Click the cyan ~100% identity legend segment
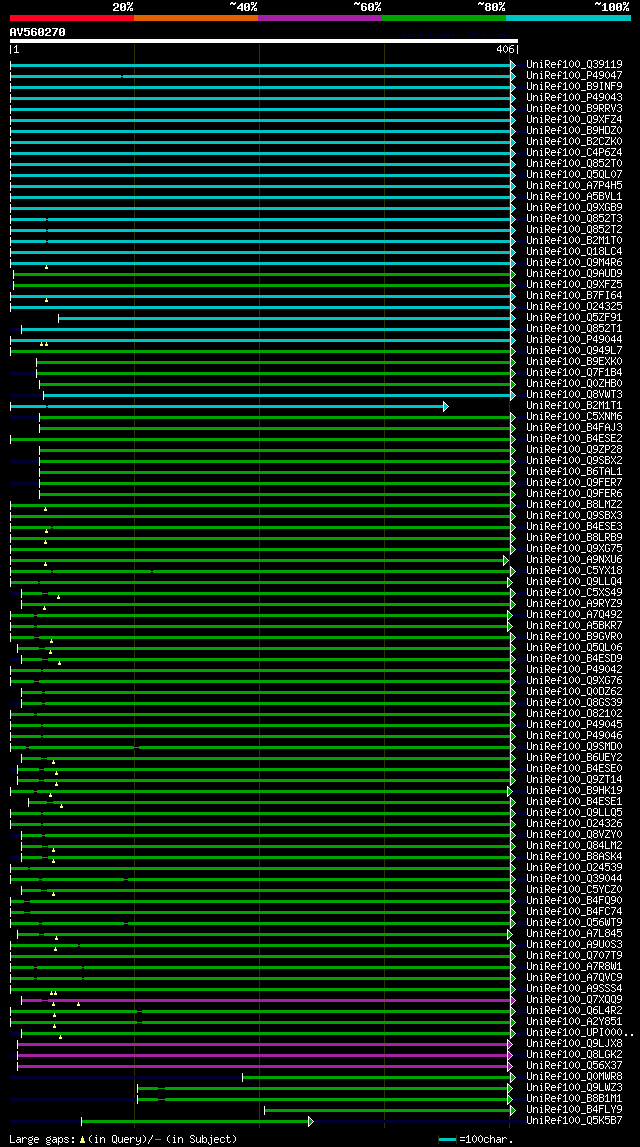Viewport: 640px width, 1147px height. [568, 18]
